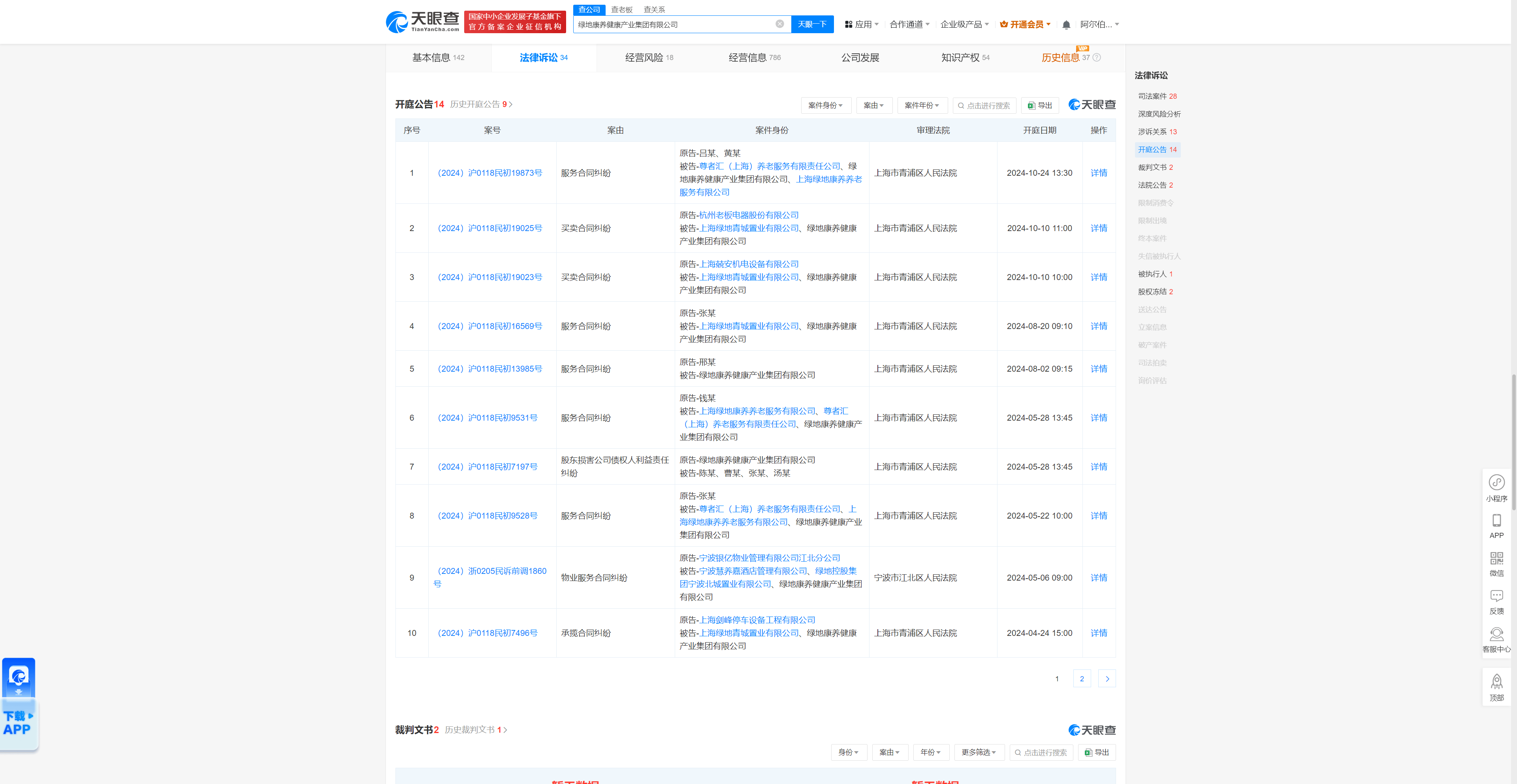The height and width of the screenshot is (784, 1517).
Task: Open 历史开庭公告 9 link
Action: pyautogui.click(x=481, y=104)
